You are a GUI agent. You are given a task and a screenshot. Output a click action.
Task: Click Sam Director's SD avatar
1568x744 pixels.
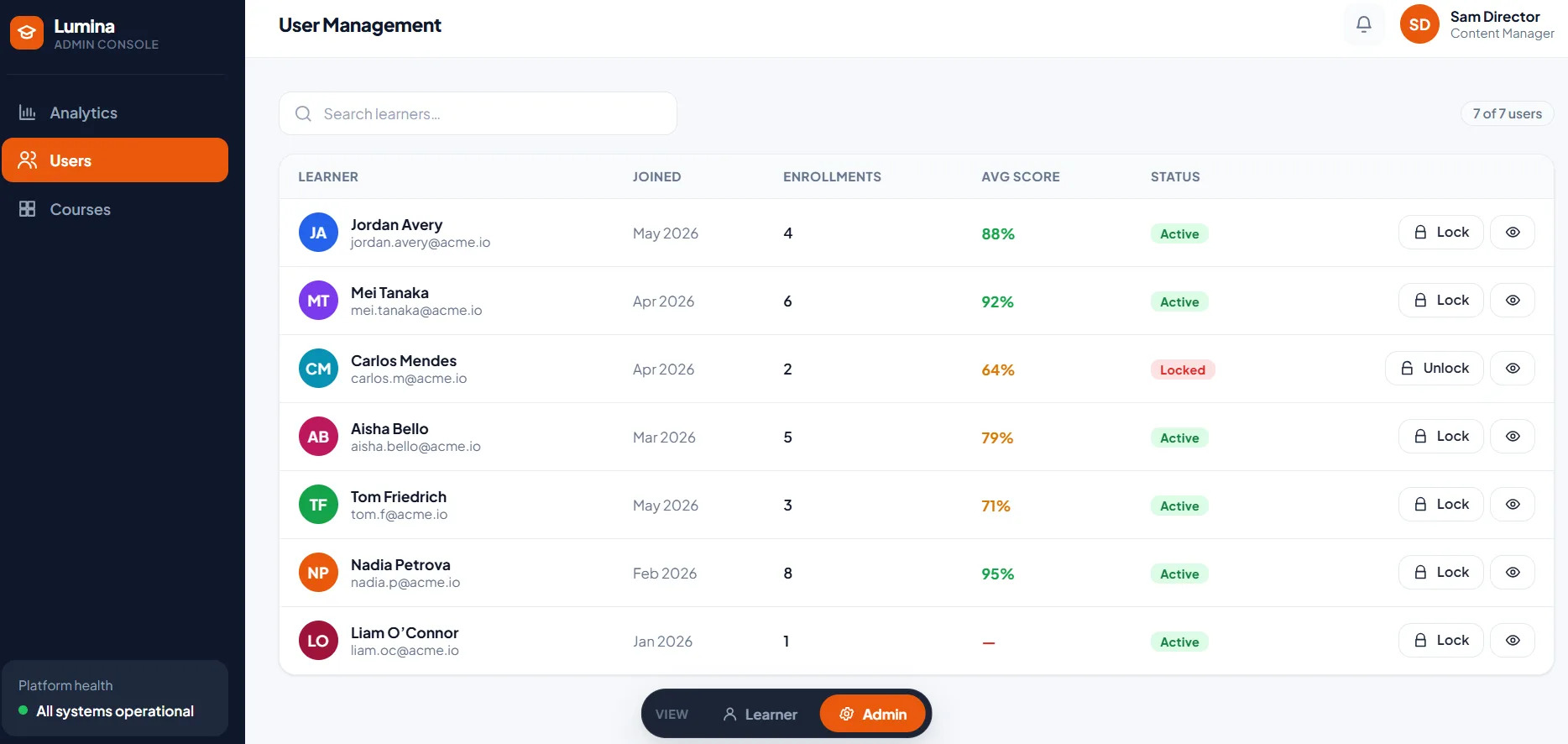[x=1419, y=24]
